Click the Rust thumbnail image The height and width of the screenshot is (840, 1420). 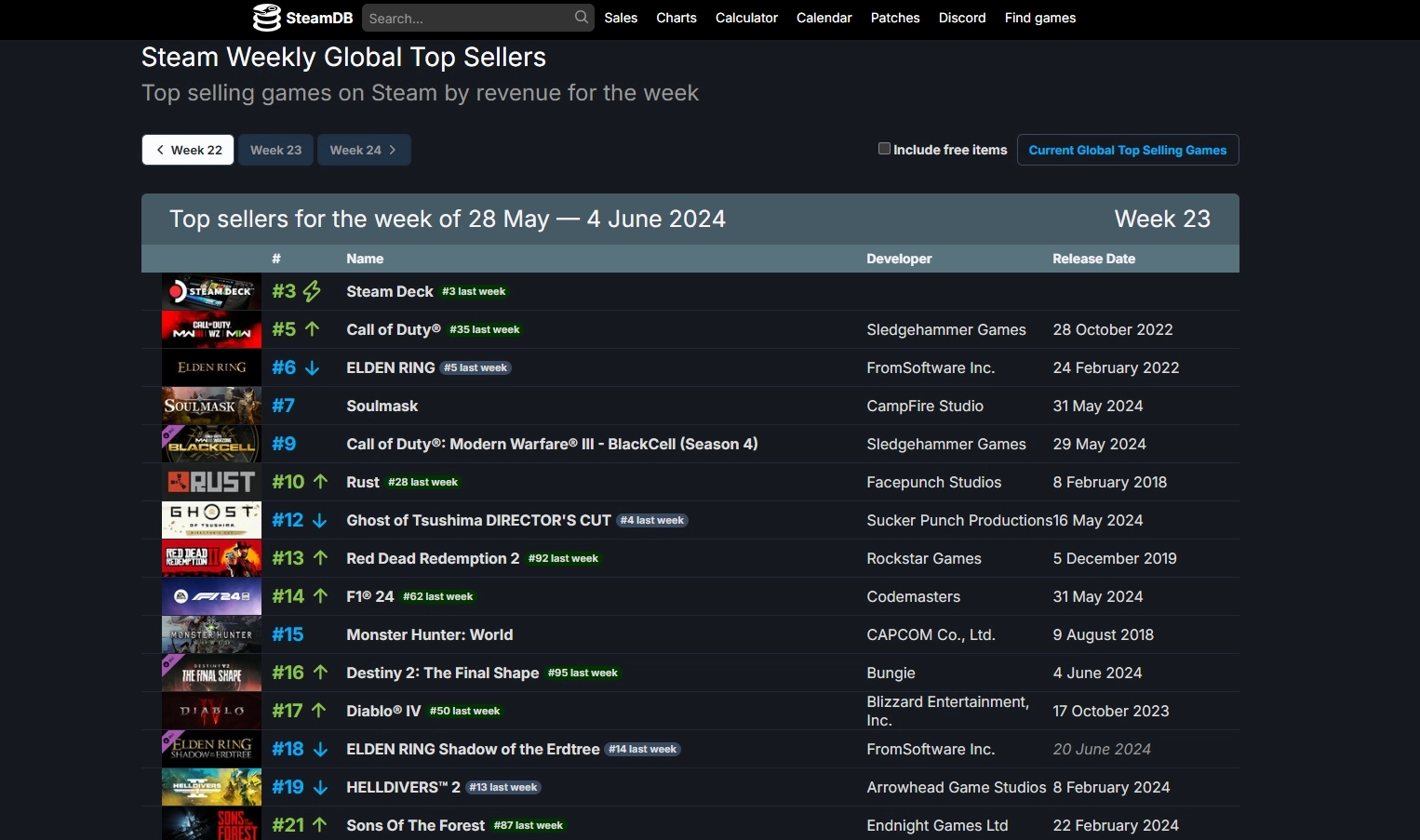coord(211,482)
